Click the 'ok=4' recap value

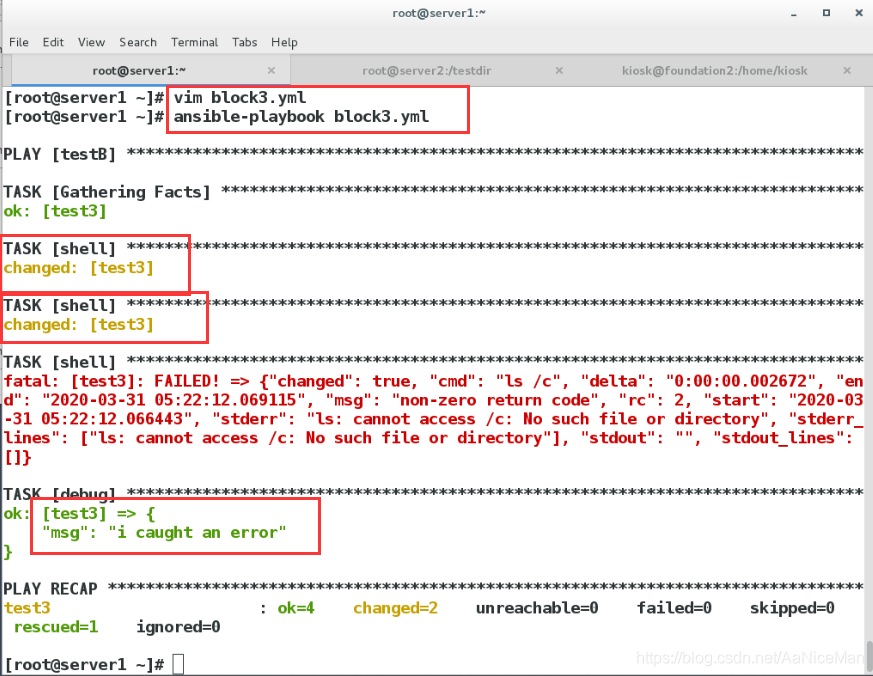tap(296, 608)
